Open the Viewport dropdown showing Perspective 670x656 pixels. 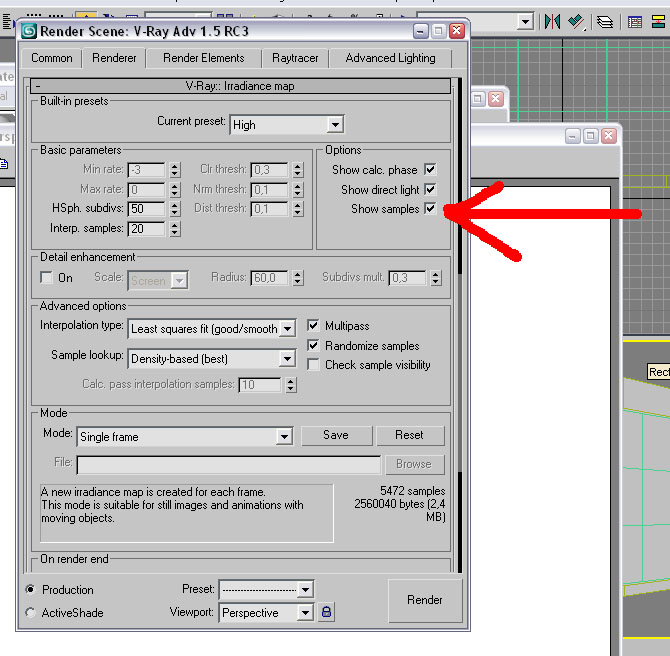tap(305, 613)
